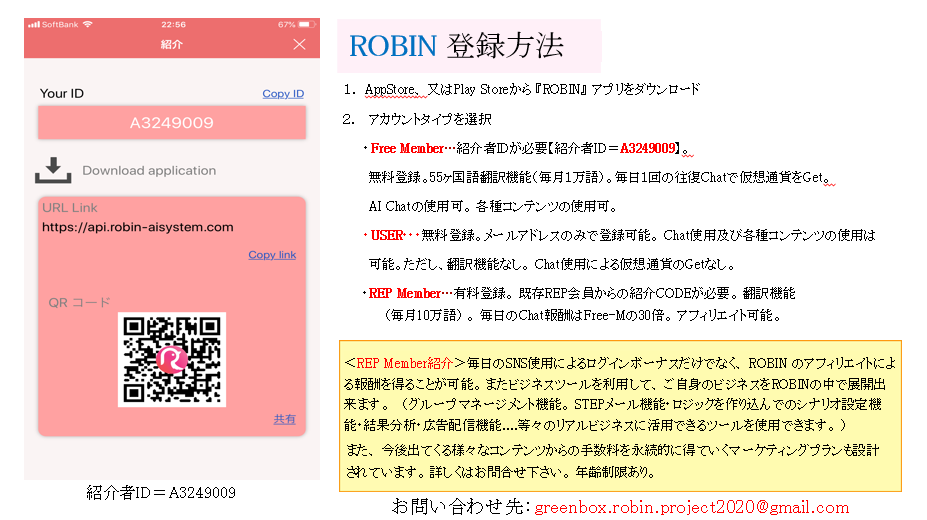Click the https://api.robin-aisystem.com URL
The image size is (927, 520).
pos(138,227)
